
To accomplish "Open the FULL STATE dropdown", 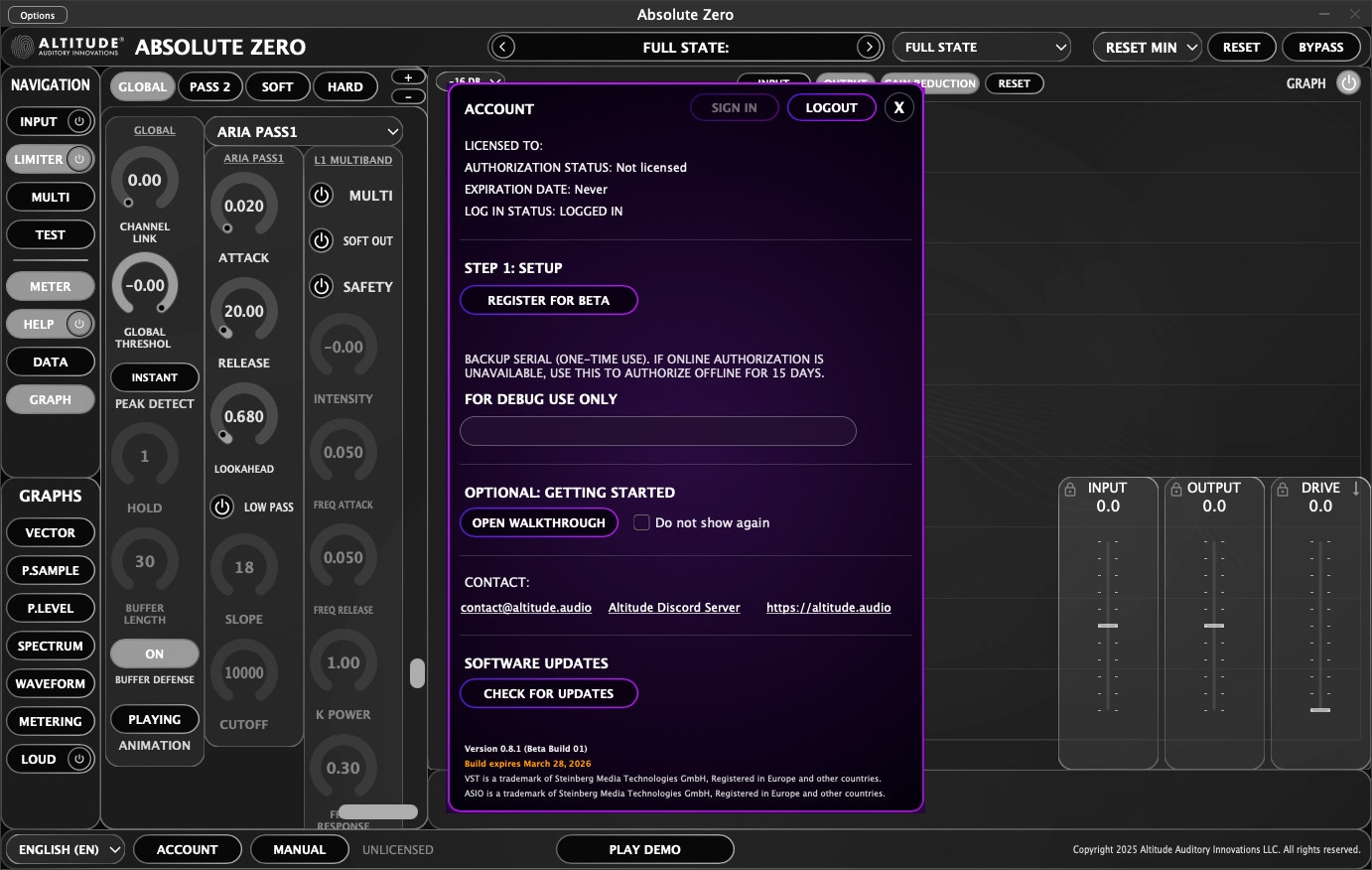I will point(981,47).
